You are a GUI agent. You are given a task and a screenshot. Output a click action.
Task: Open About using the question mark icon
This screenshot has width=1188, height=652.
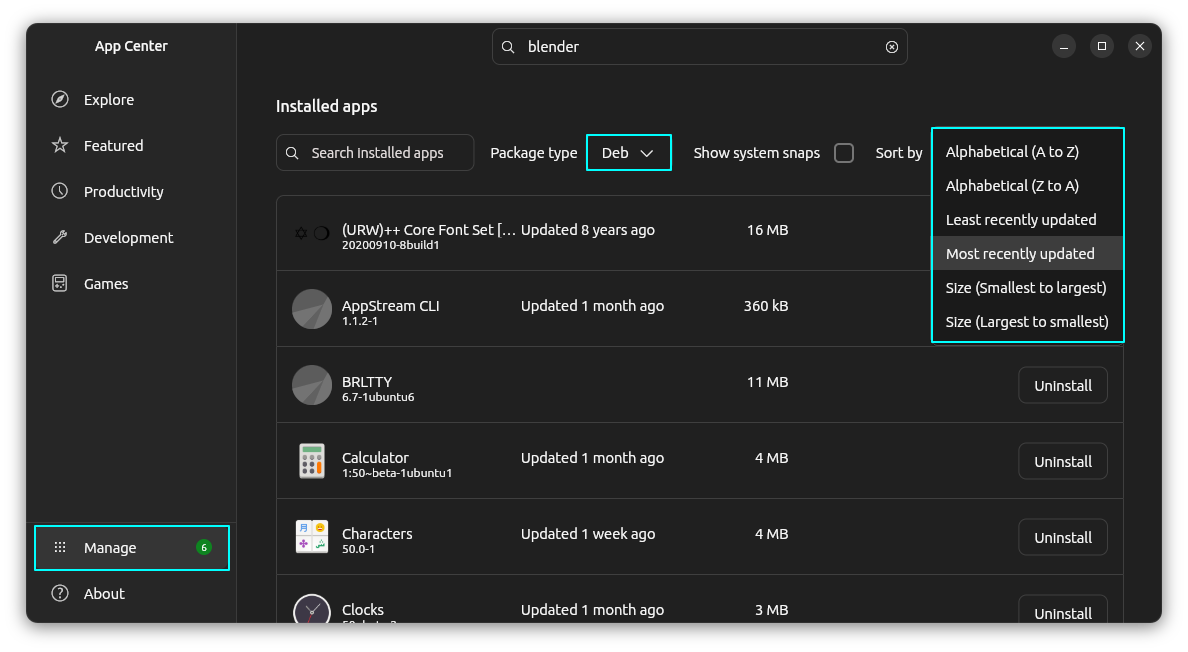click(61, 593)
